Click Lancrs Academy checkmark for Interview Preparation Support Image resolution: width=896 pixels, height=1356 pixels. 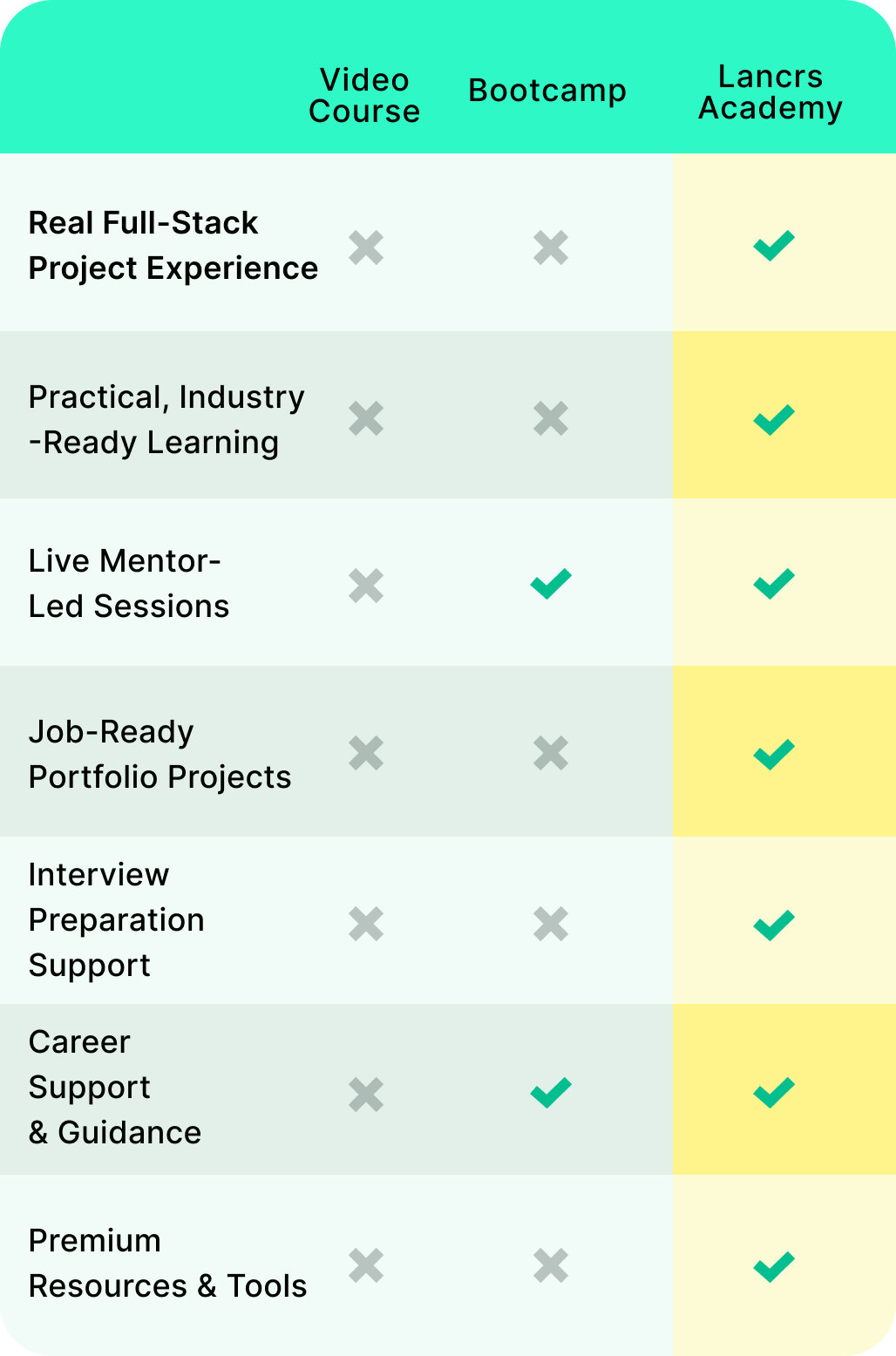(773, 925)
